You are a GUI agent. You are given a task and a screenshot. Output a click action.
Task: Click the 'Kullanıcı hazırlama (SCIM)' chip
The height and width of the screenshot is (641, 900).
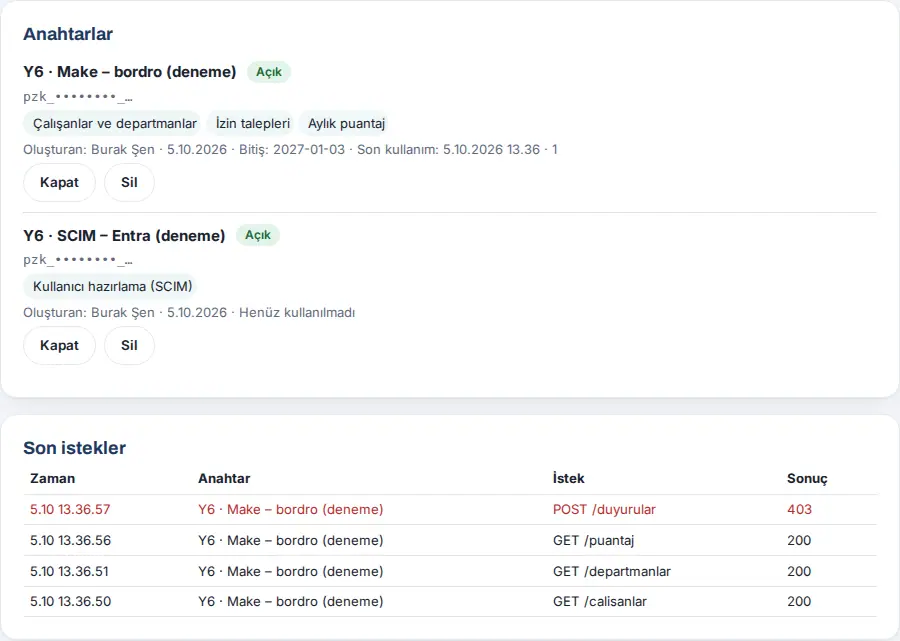point(112,286)
